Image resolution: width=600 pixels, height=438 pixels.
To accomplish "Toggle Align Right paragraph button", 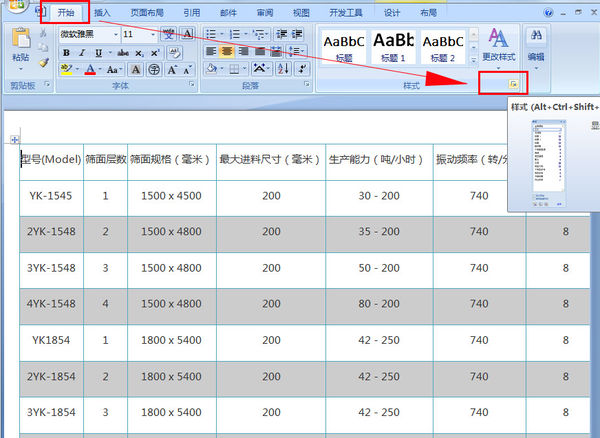I will pyautogui.click(x=243, y=51).
